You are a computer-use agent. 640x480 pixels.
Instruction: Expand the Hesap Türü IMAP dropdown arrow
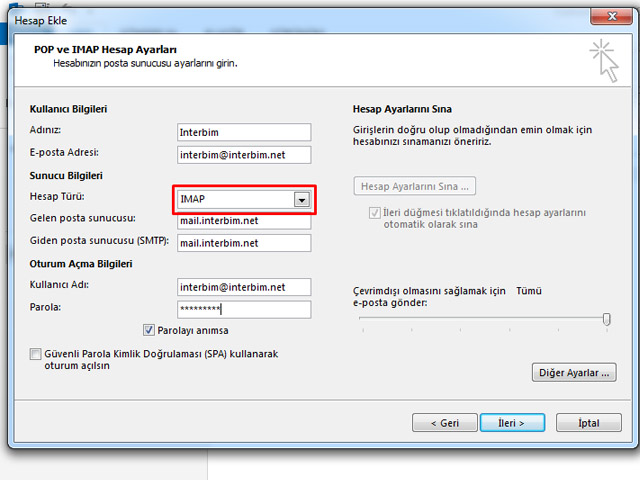point(301,199)
